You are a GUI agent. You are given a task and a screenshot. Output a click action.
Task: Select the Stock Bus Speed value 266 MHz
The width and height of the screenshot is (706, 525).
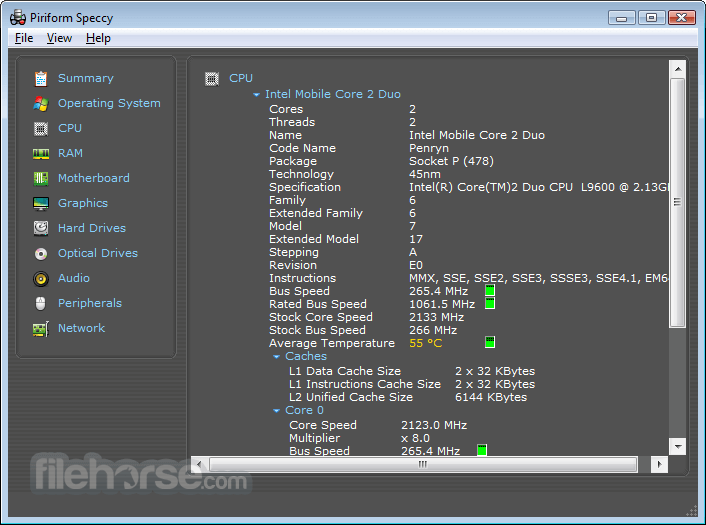point(433,330)
